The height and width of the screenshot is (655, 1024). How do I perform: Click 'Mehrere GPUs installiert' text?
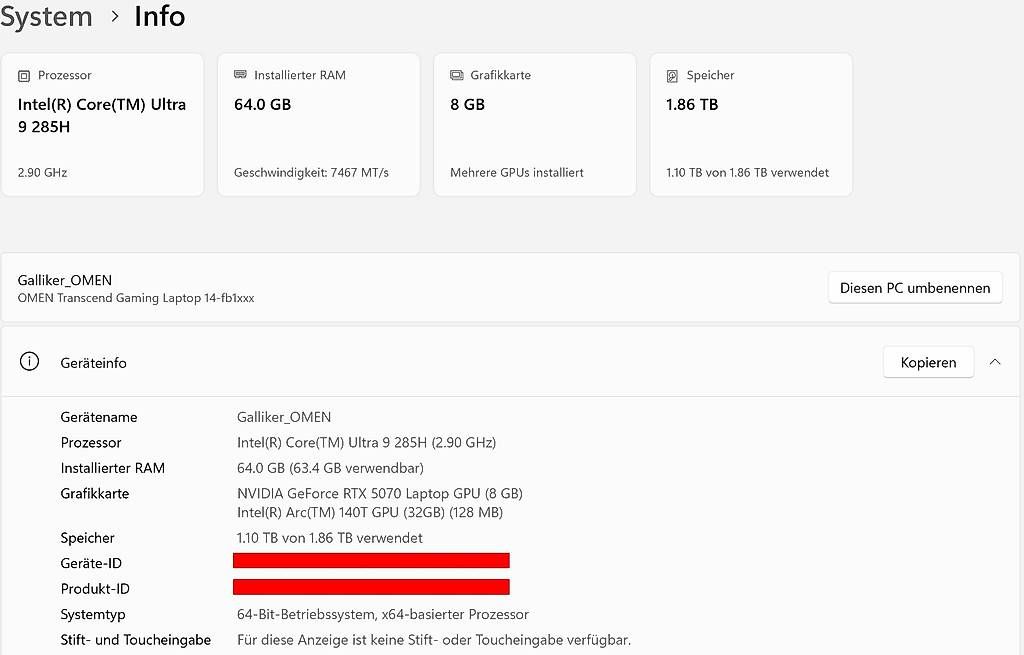tap(517, 172)
